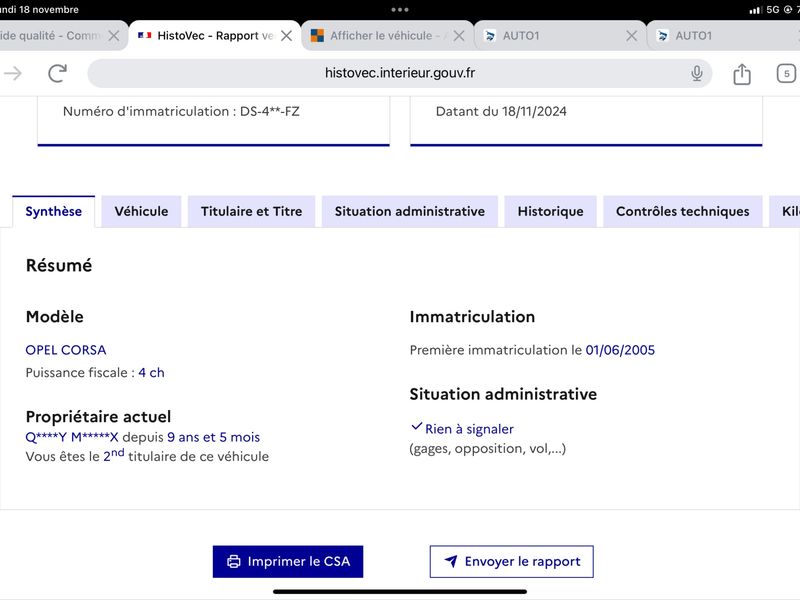This screenshot has height=600, width=800.
Task: Click the paper-plane icon in Envoyer button
Action: (x=451, y=561)
